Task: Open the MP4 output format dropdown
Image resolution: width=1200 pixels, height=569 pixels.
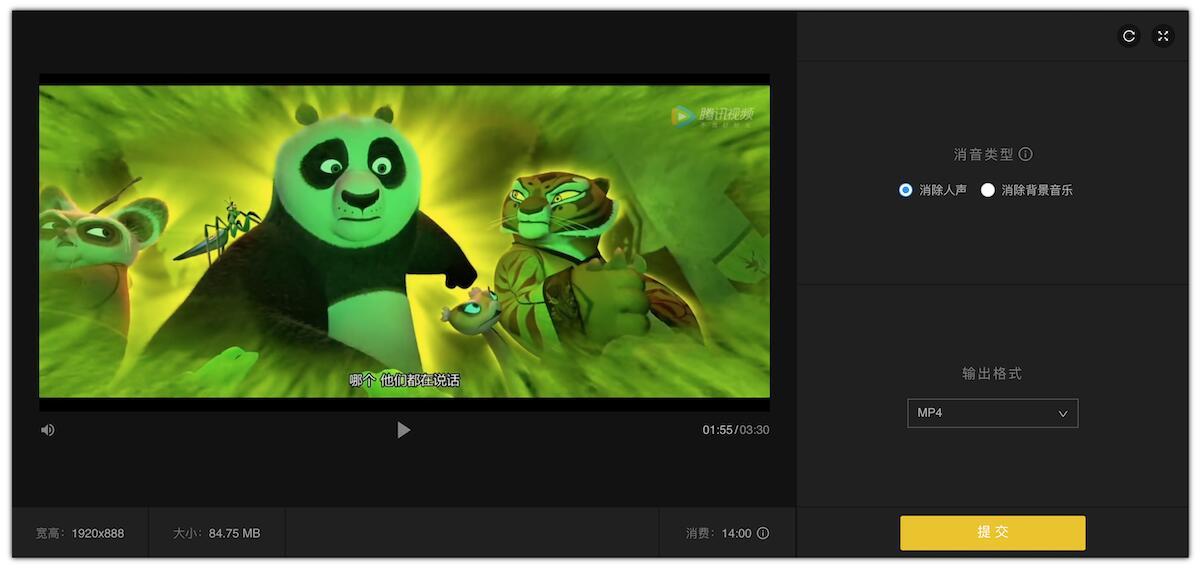Action: (x=992, y=413)
